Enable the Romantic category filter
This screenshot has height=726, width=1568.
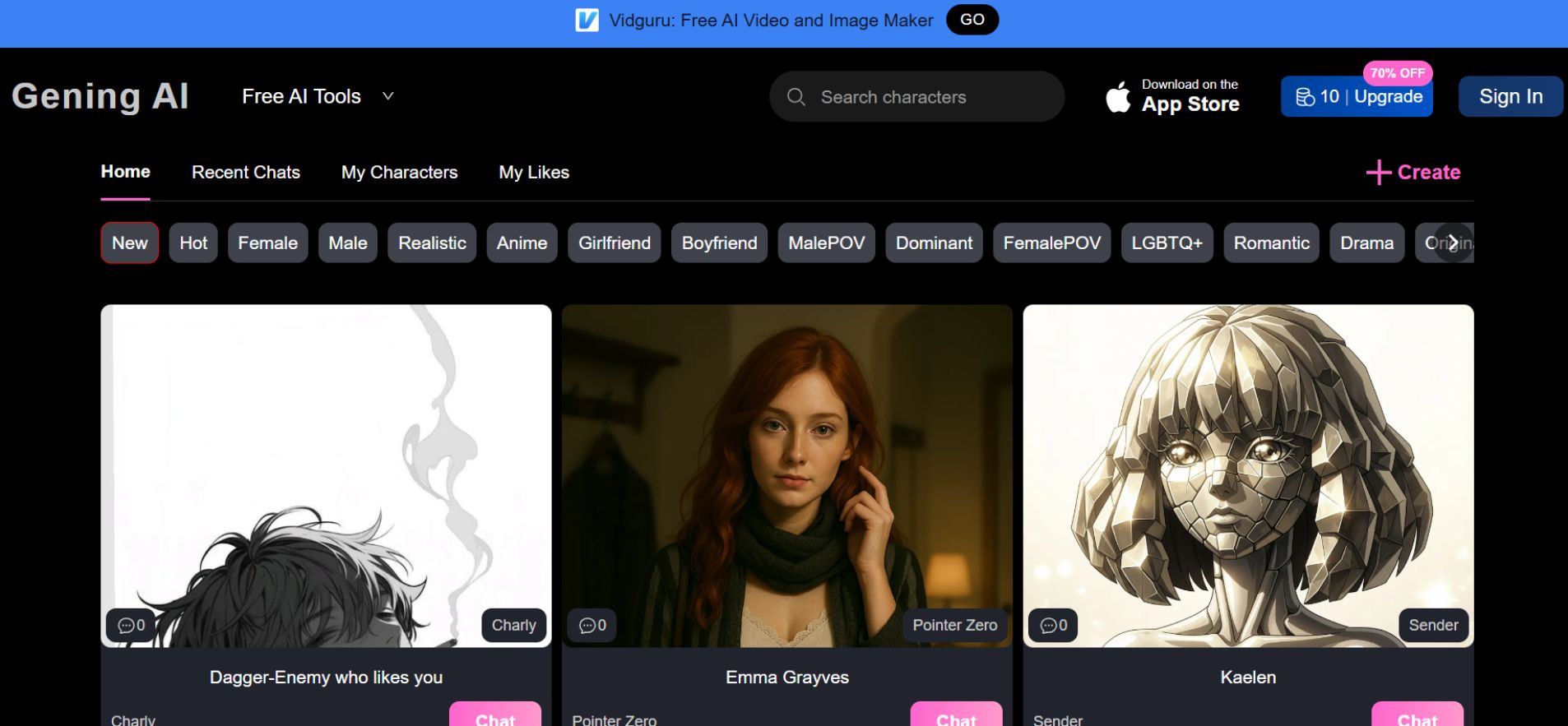click(1271, 243)
